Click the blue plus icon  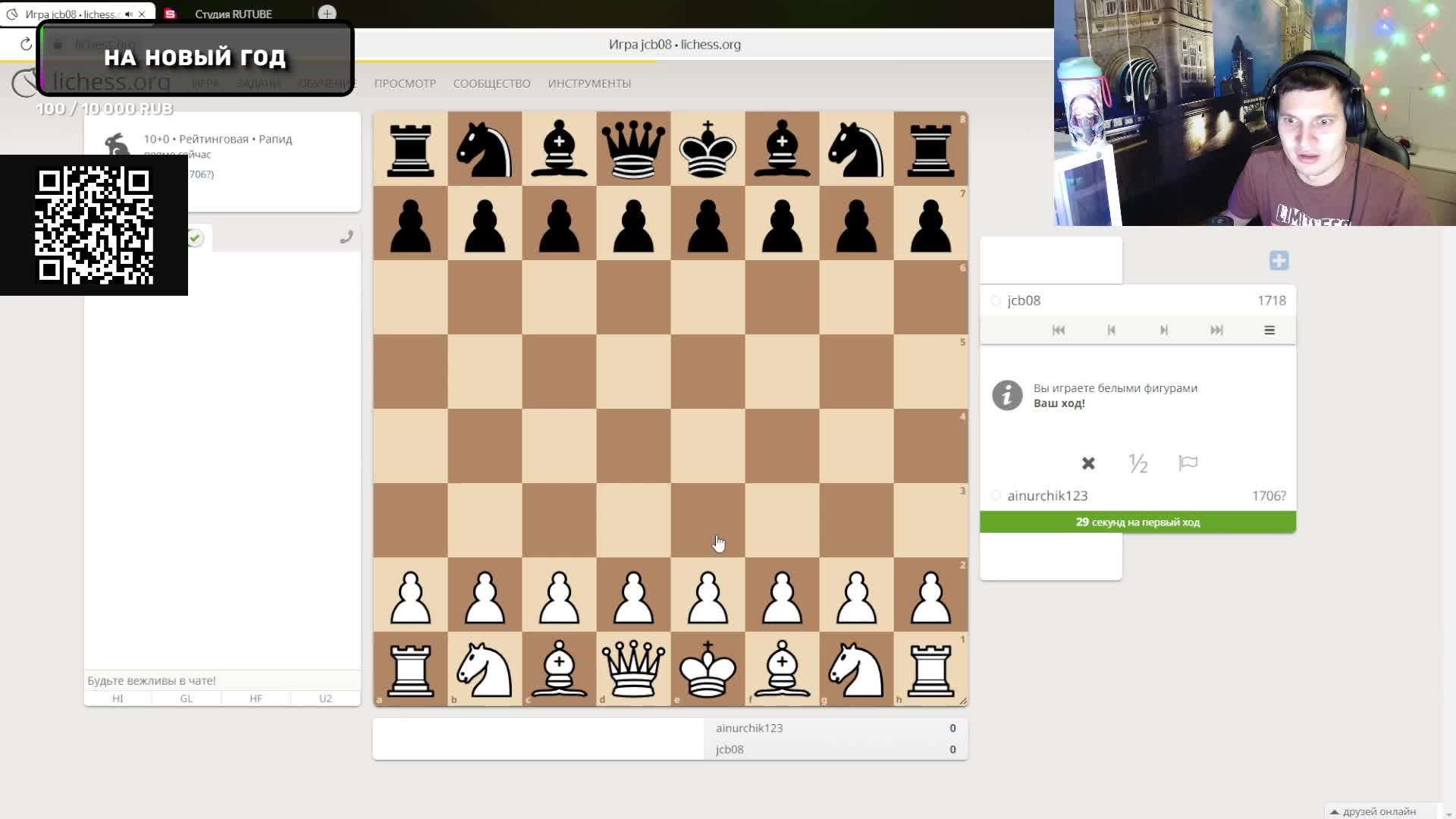tap(1279, 261)
